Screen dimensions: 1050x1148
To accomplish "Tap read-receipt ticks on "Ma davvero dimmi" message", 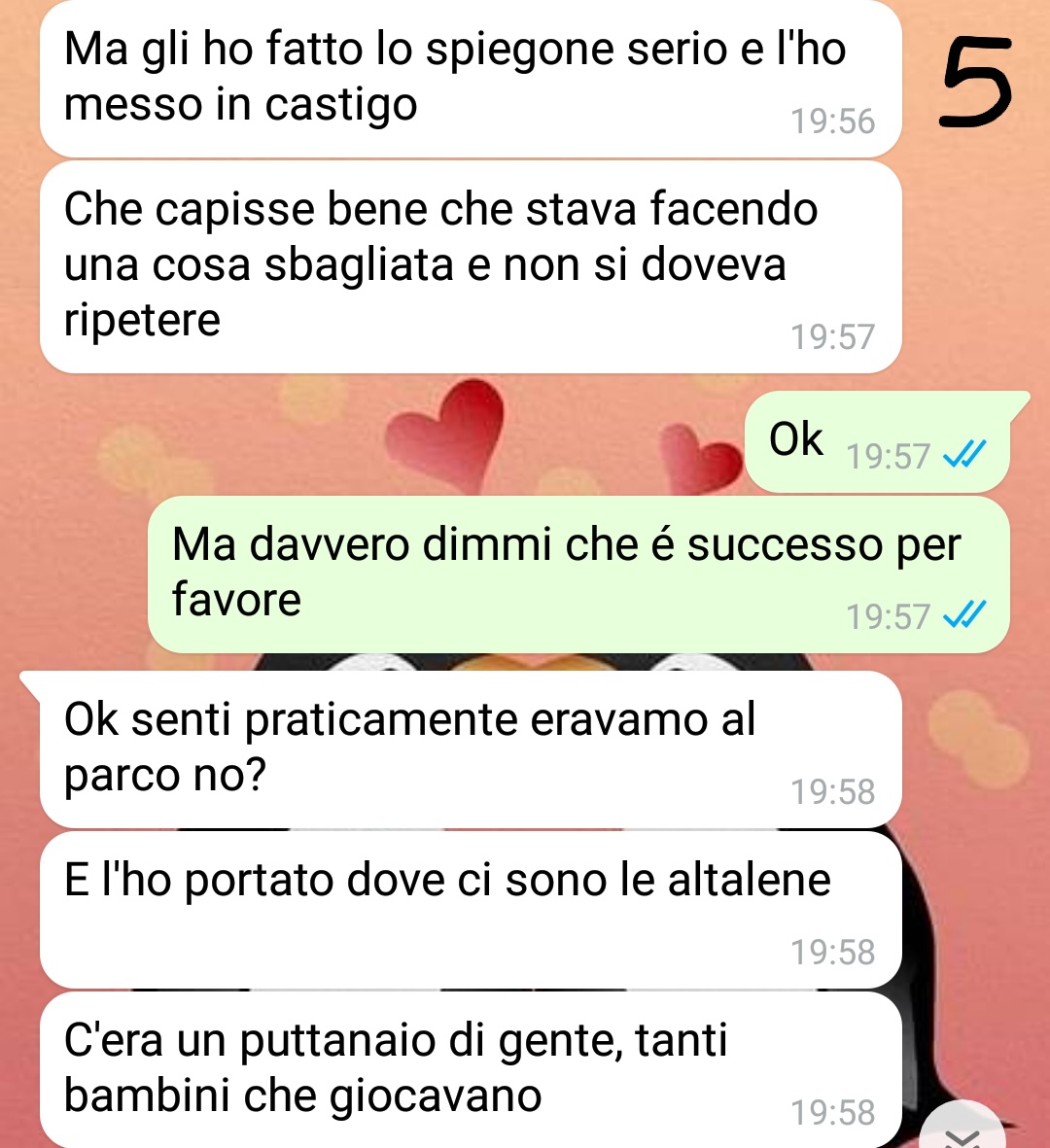I will click(965, 614).
